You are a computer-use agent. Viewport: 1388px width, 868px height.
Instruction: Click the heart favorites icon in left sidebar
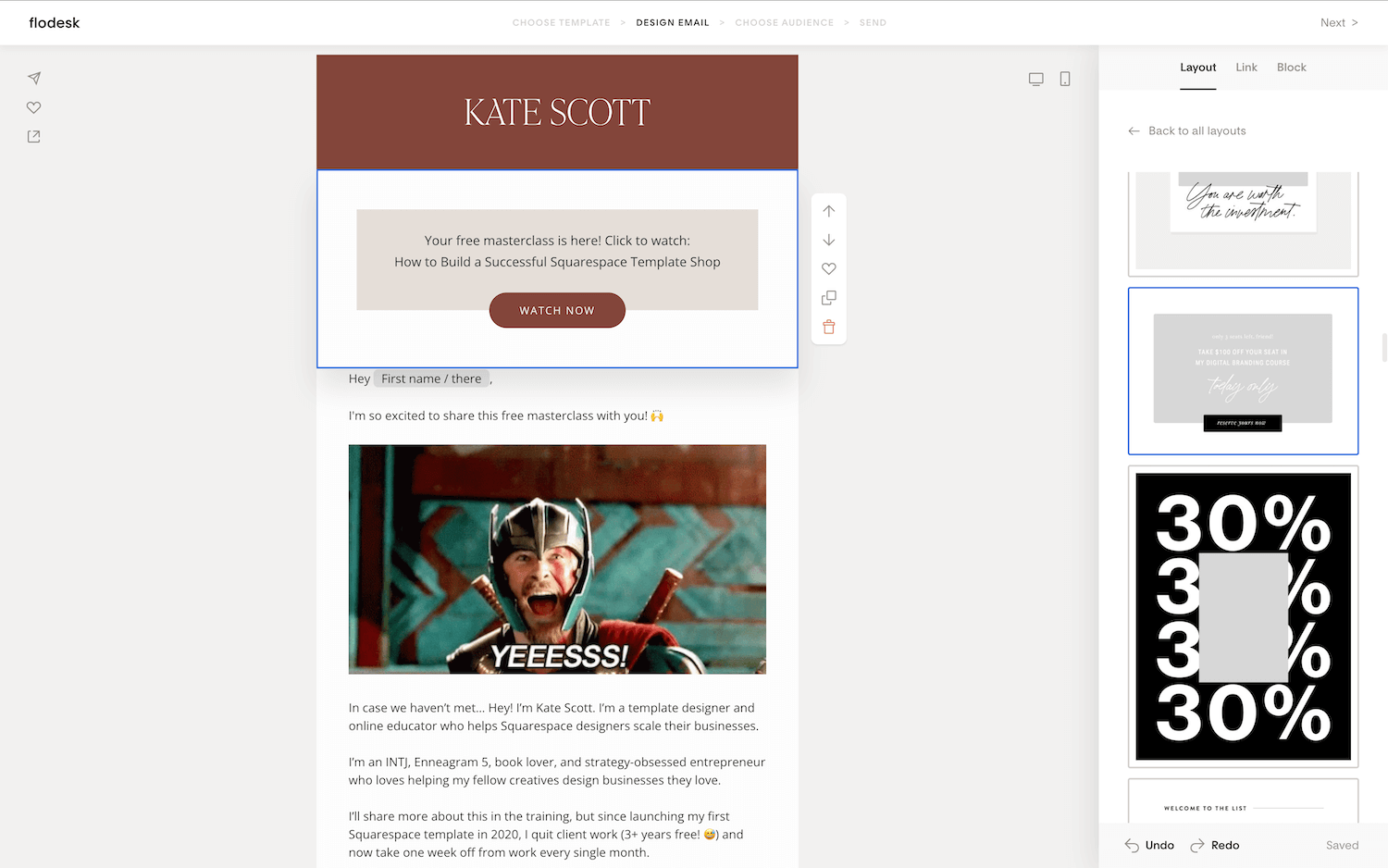[x=34, y=107]
